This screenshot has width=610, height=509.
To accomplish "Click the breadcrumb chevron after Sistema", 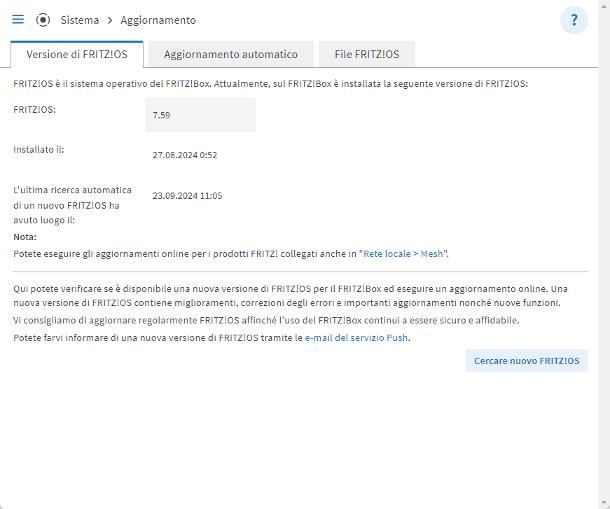I will (x=110, y=20).
